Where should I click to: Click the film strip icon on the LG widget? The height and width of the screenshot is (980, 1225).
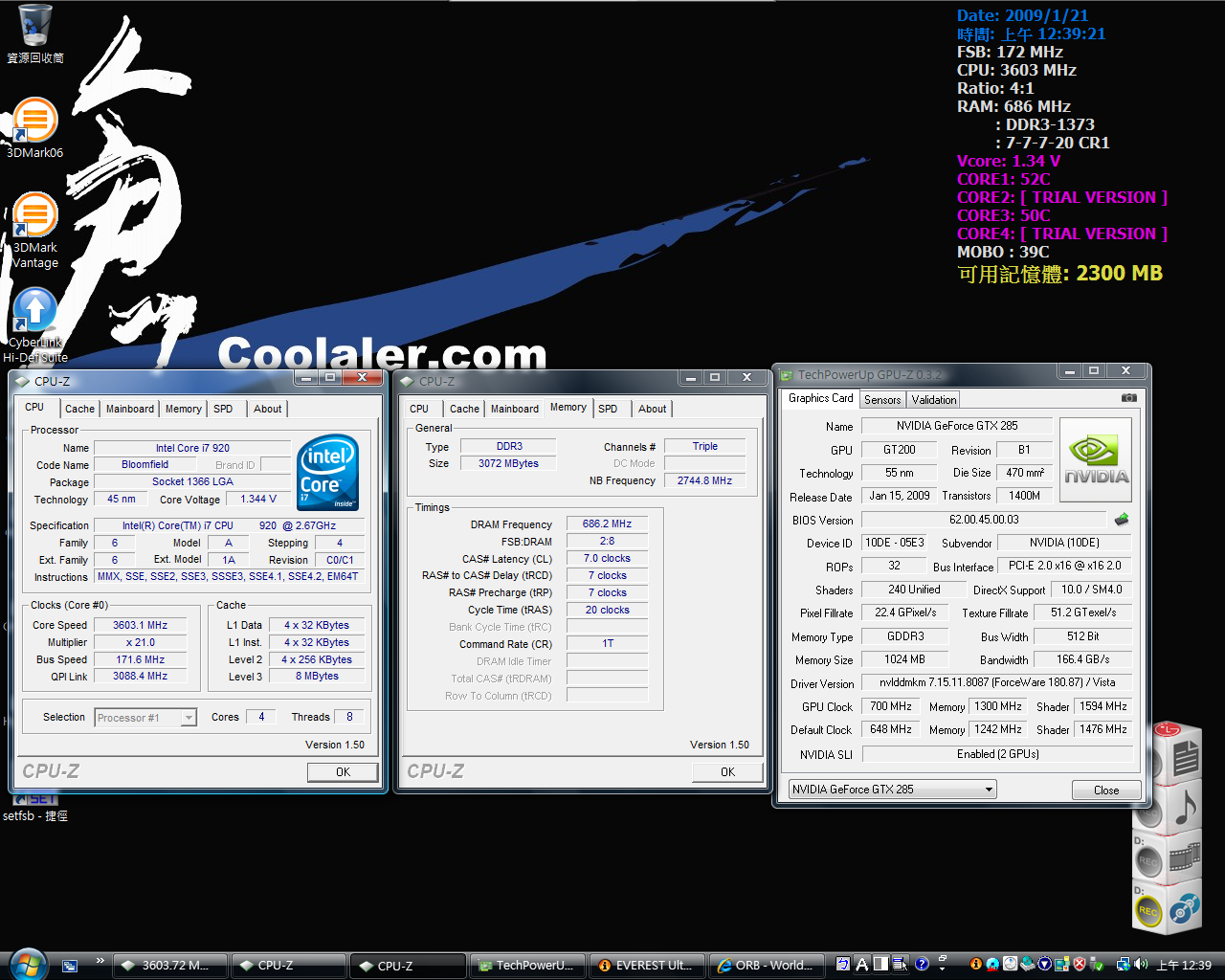1185,855
